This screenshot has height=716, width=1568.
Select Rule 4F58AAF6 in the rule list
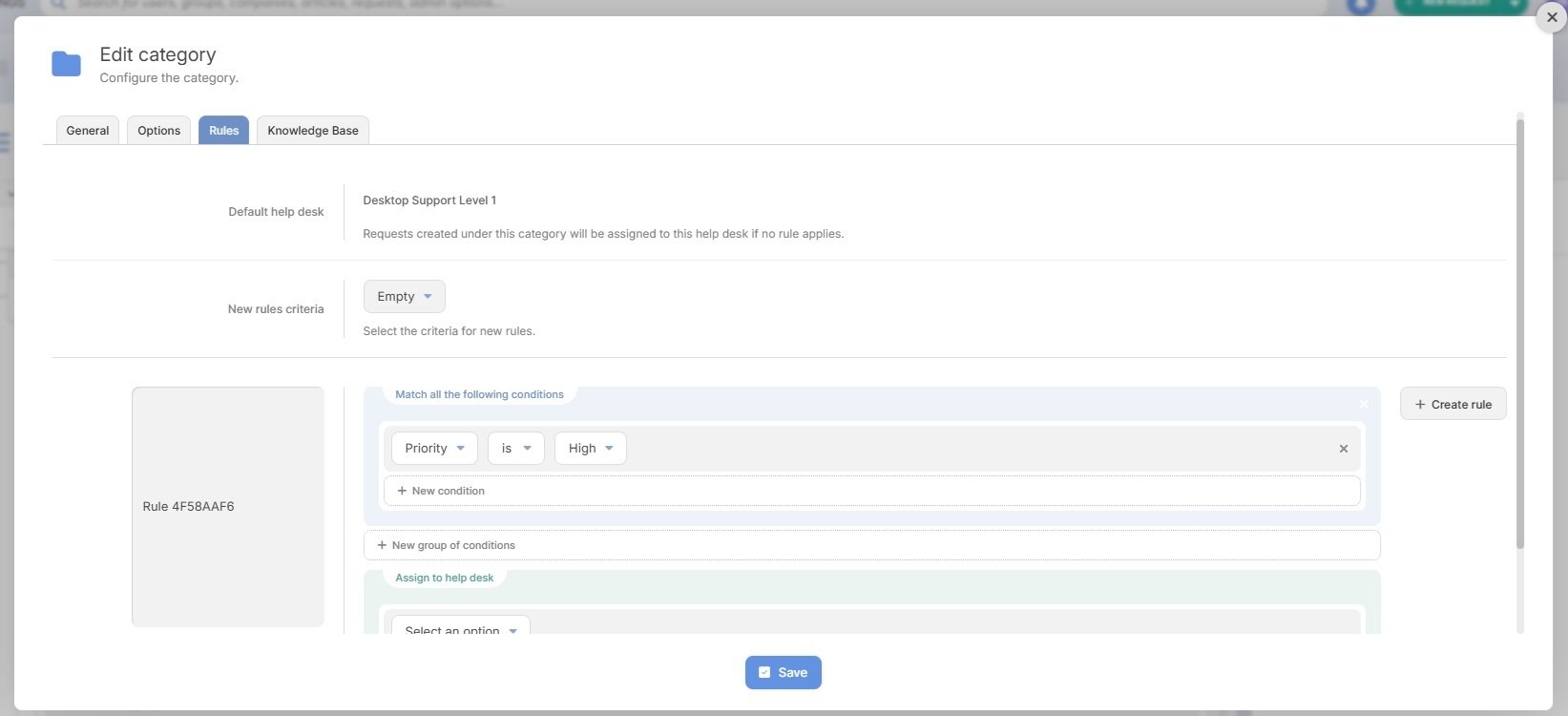[x=228, y=506]
